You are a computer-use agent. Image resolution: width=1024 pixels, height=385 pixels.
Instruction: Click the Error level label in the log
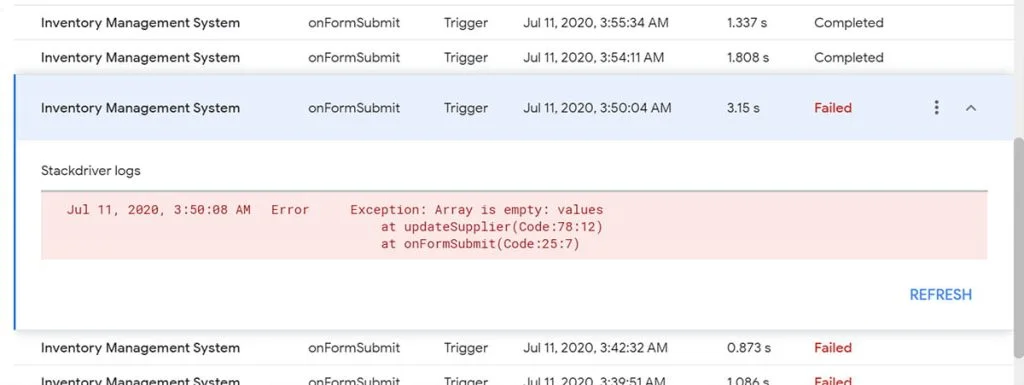click(x=290, y=210)
